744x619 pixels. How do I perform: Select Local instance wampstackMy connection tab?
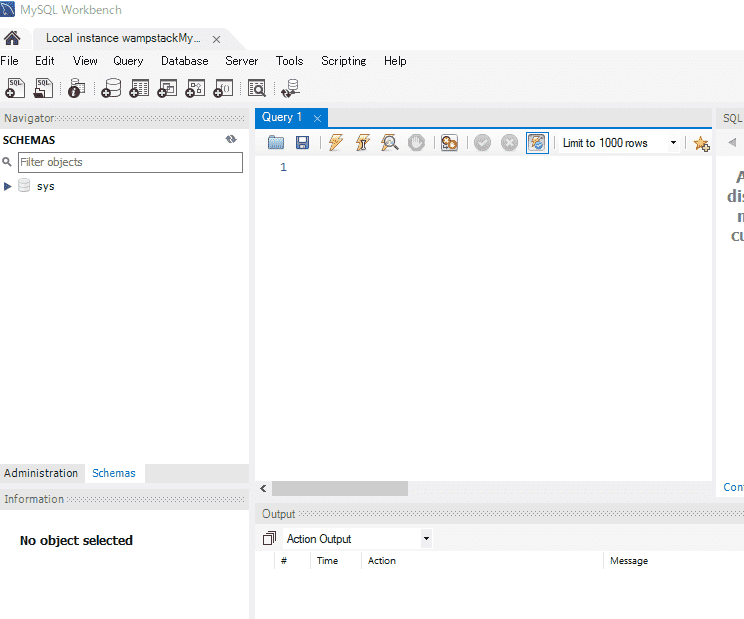pyautogui.click(x=123, y=38)
